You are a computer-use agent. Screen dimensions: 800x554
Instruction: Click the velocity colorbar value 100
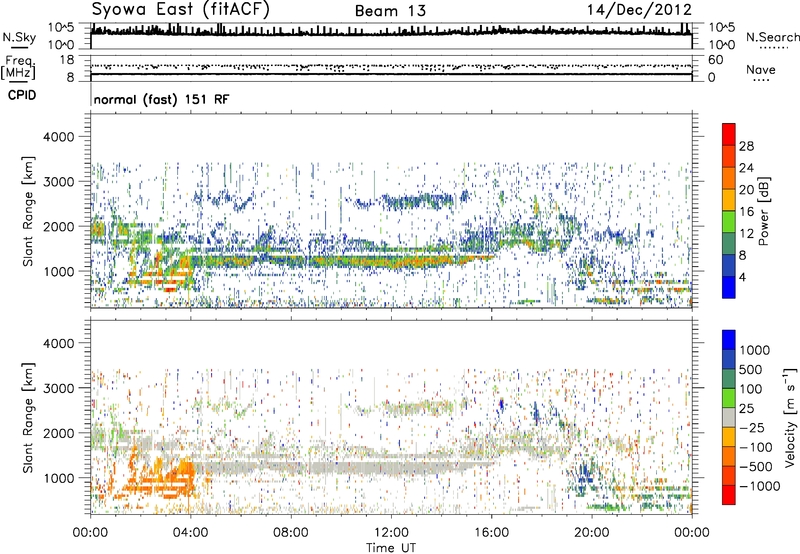(x=751, y=389)
